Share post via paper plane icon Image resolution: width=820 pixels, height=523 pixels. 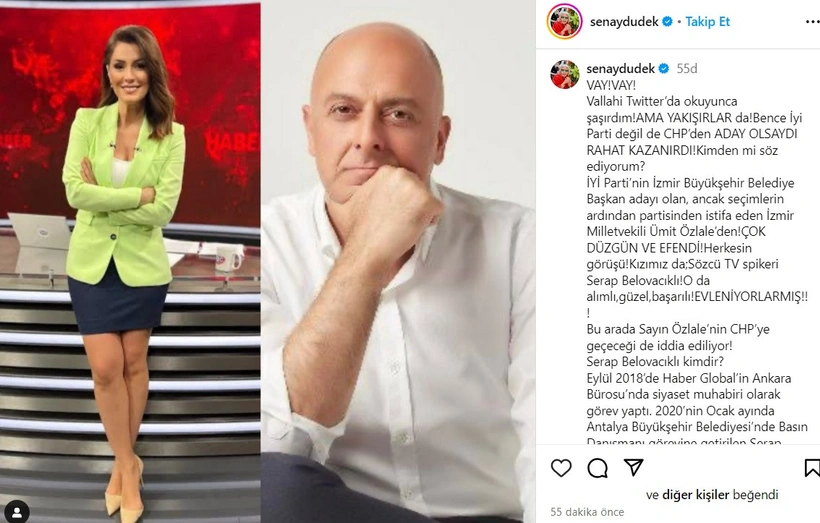pos(633,467)
